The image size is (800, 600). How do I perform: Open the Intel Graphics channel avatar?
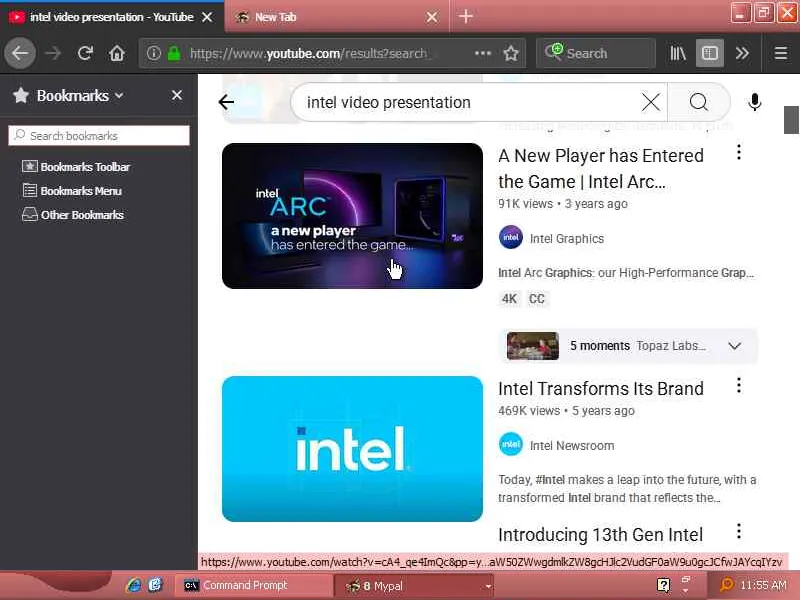[x=511, y=237]
